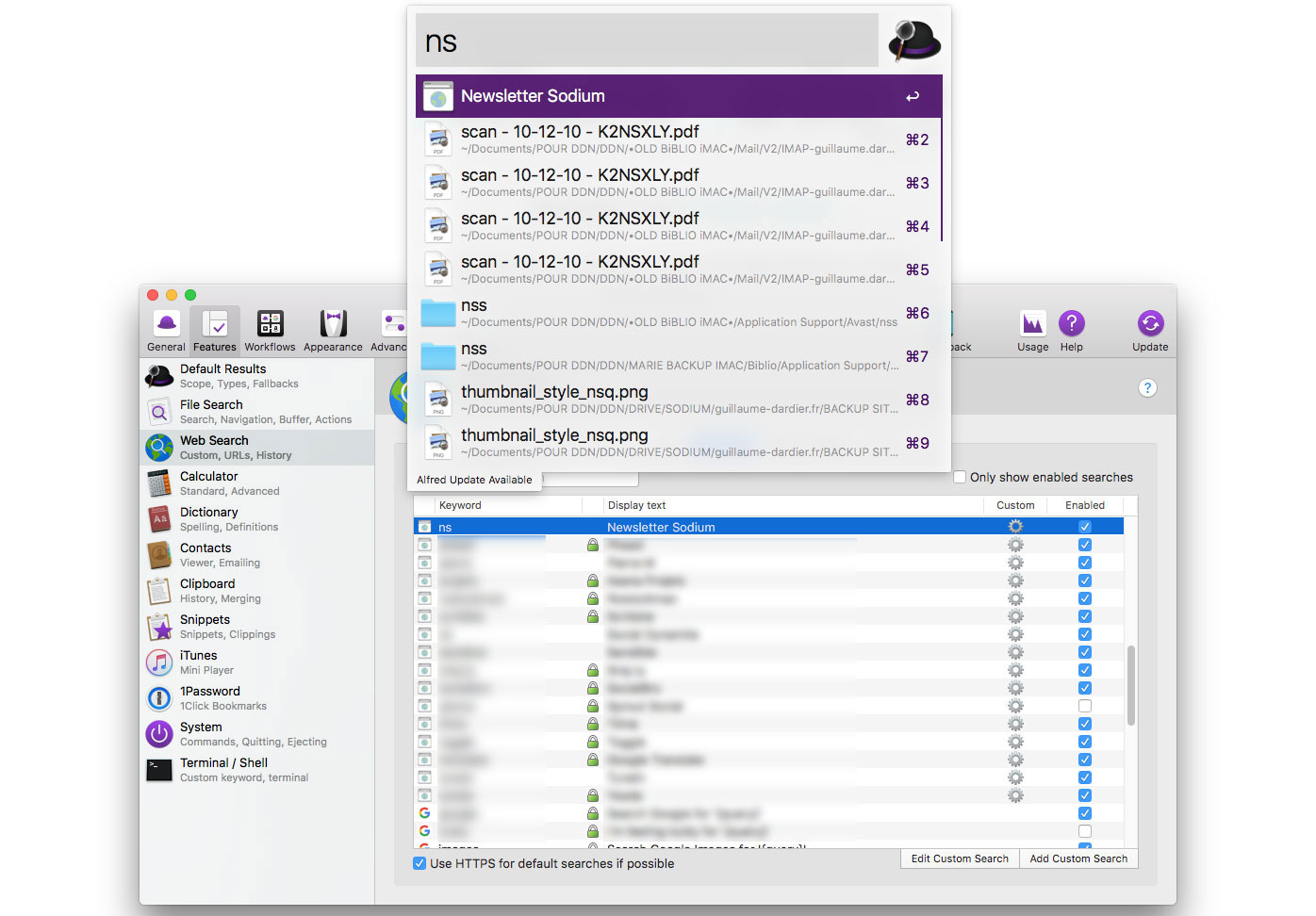Open the Help toolbar icon

tap(1071, 330)
